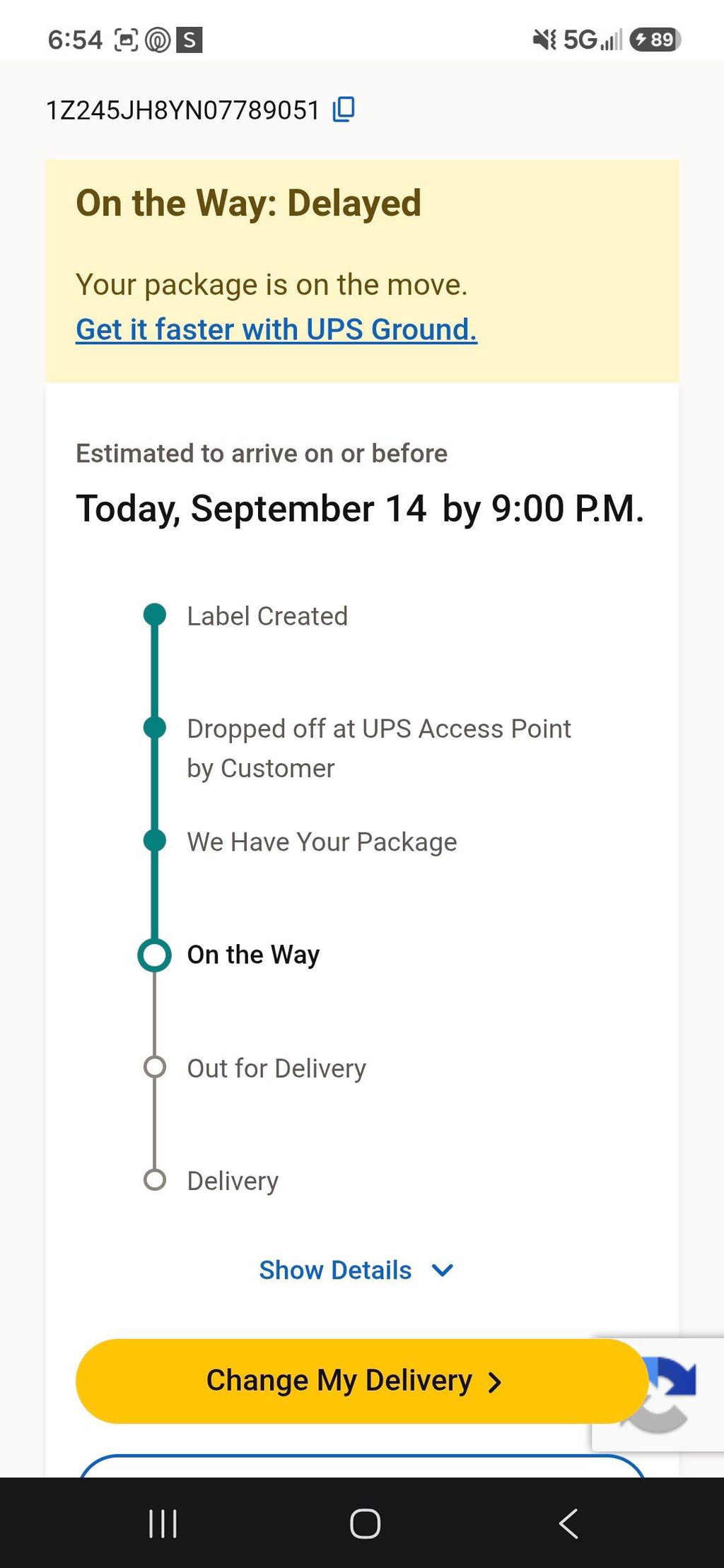This screenshot has height=1568, width=724.
Task: Open Get it faster with UPS Ground link
Action: (x=276, y=329)
